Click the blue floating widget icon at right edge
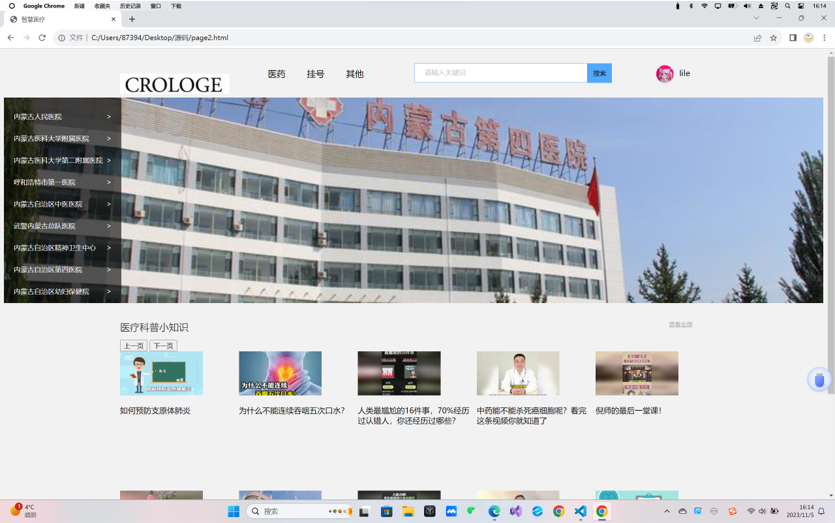The height and width of the screenshot is (523, 835). [819, 379]
